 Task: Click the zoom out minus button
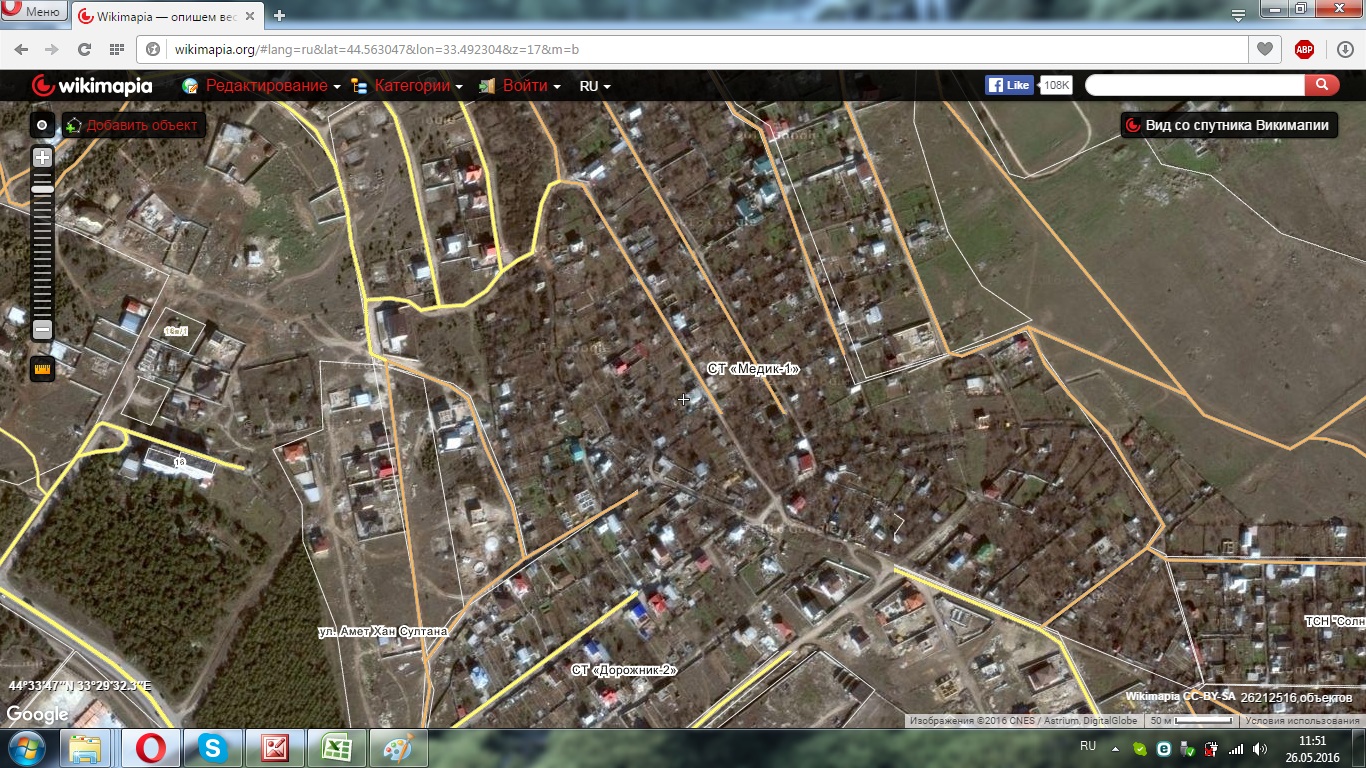coord(42,329)
